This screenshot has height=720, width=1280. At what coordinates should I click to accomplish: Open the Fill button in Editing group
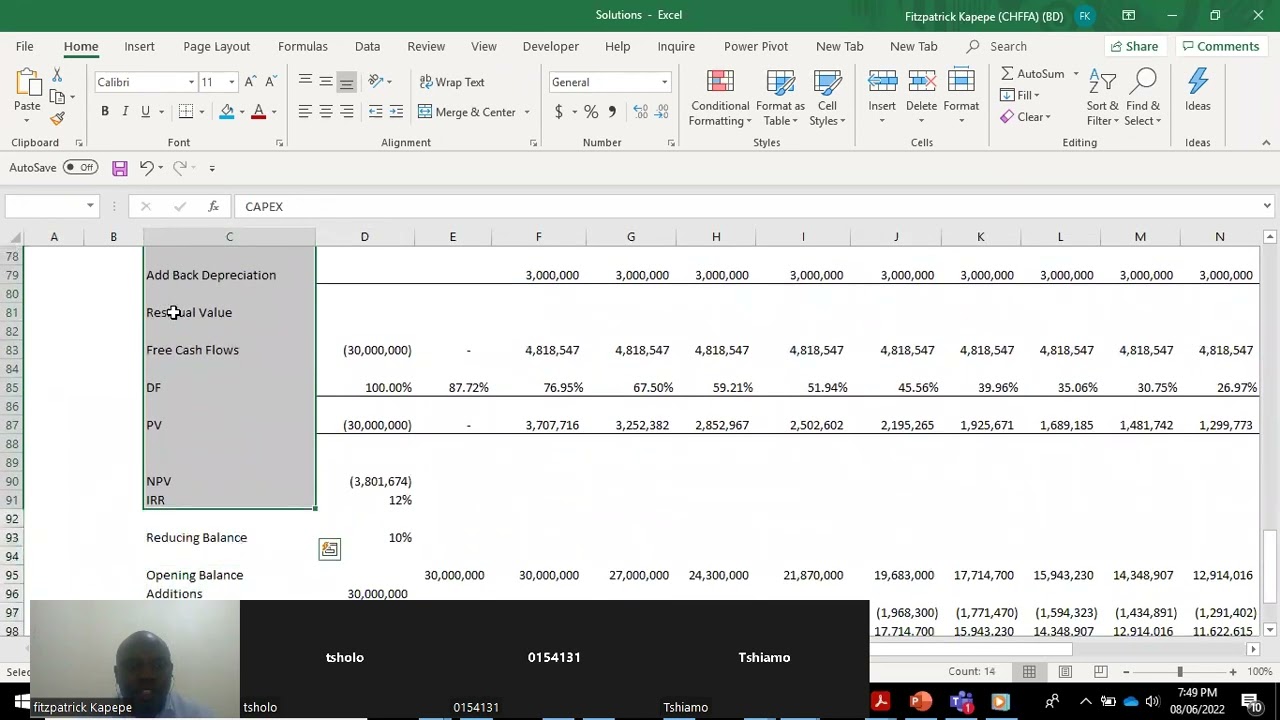tap(1020, 95)
